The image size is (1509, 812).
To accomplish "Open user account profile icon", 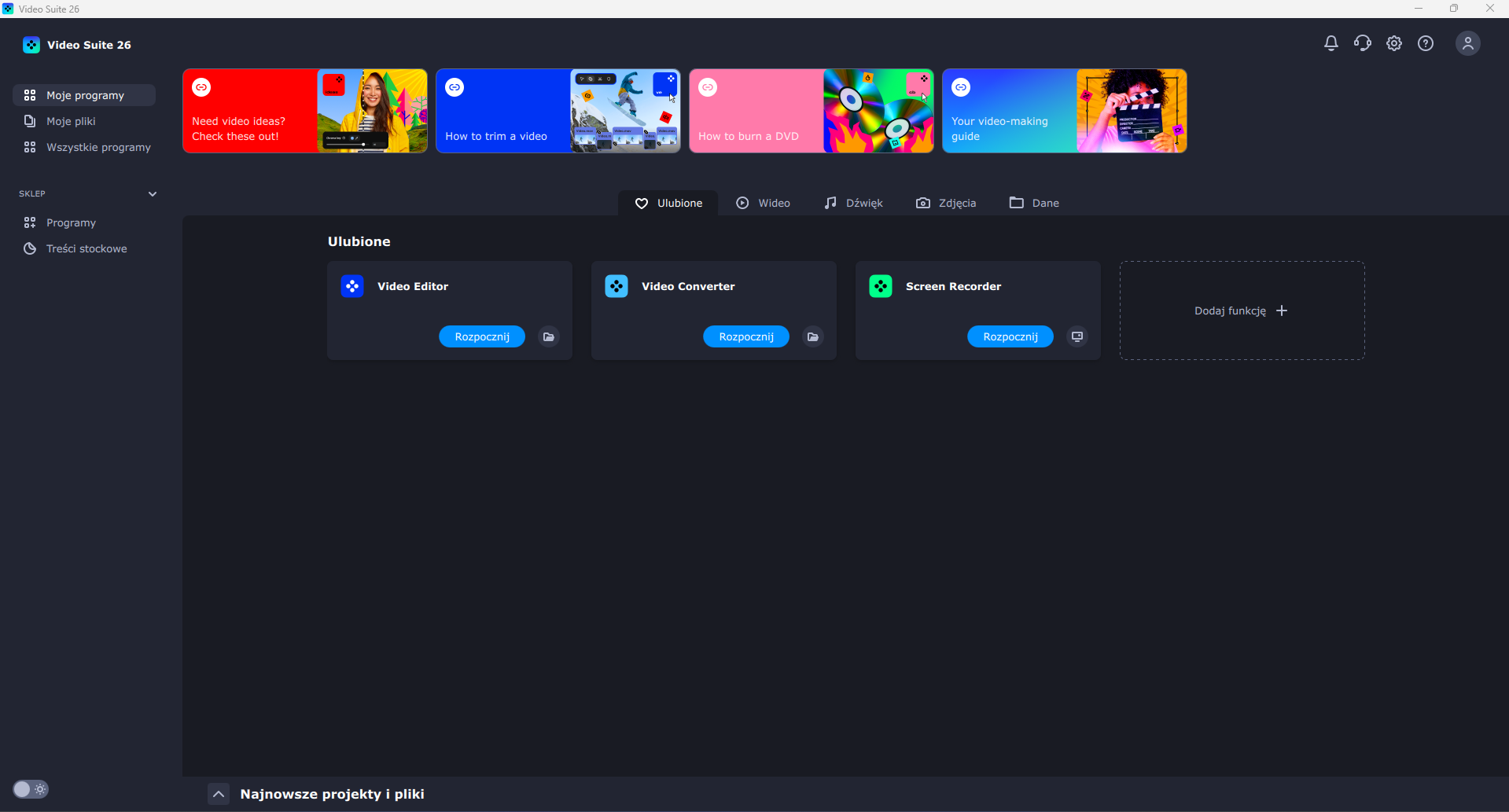I will pos(1467,43).
